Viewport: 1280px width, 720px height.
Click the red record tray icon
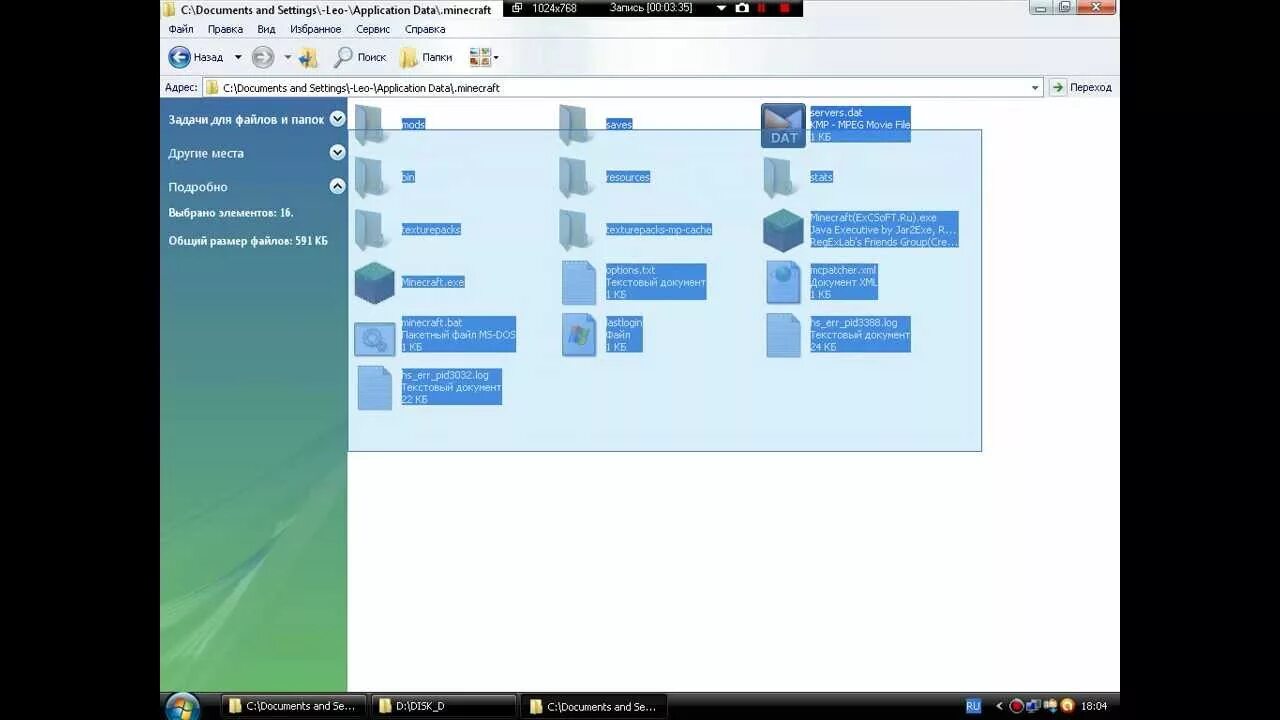point(1017,706)
